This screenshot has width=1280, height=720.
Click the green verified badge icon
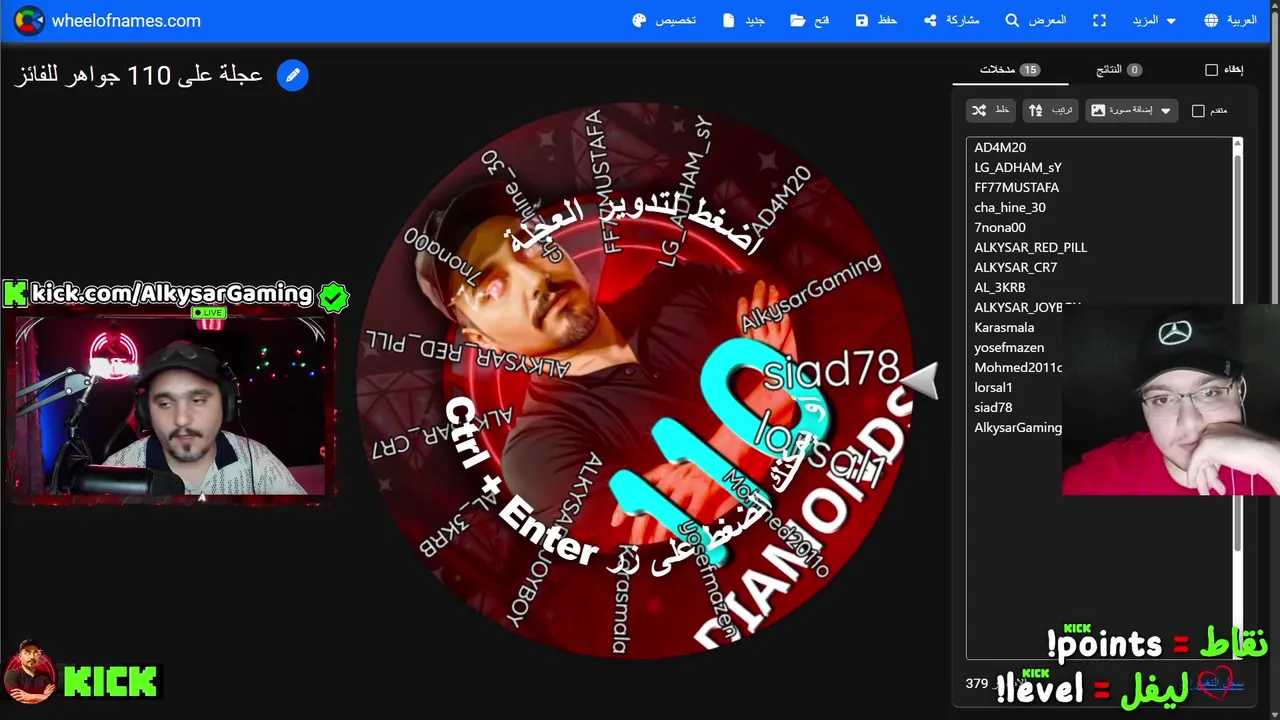point(333,296)
